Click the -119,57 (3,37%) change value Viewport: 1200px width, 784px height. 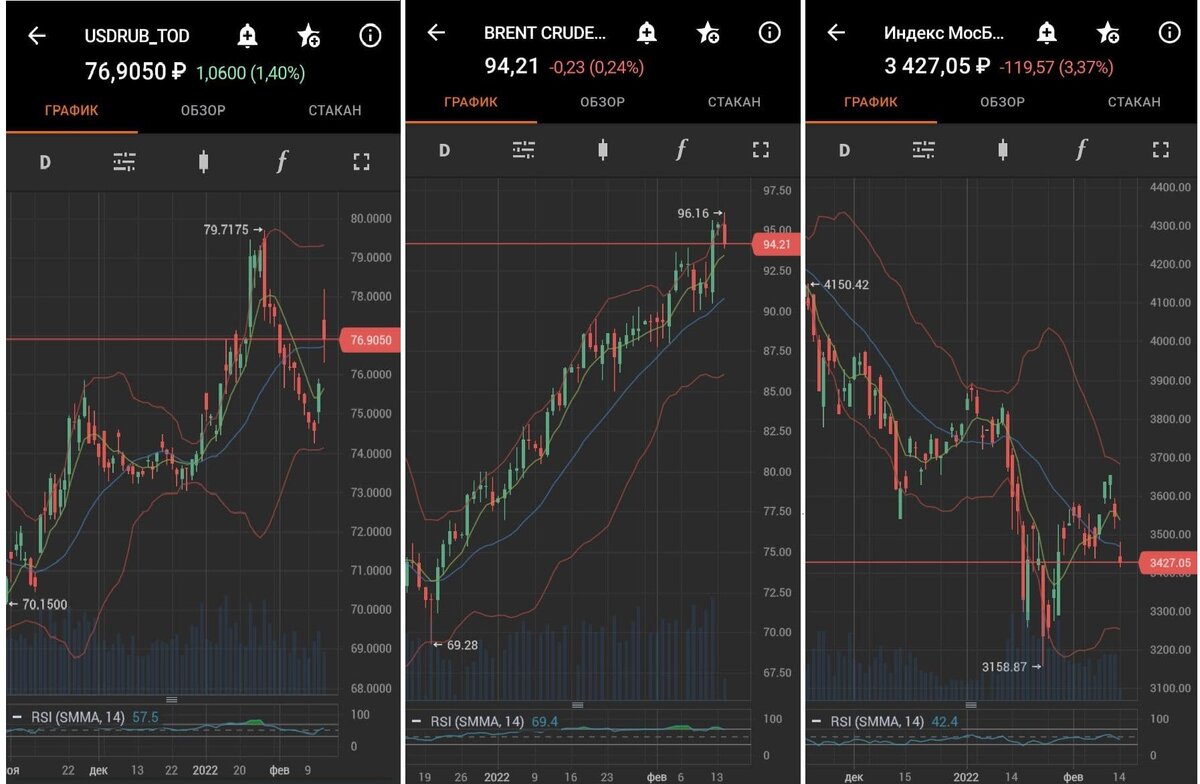point(1054,68)
